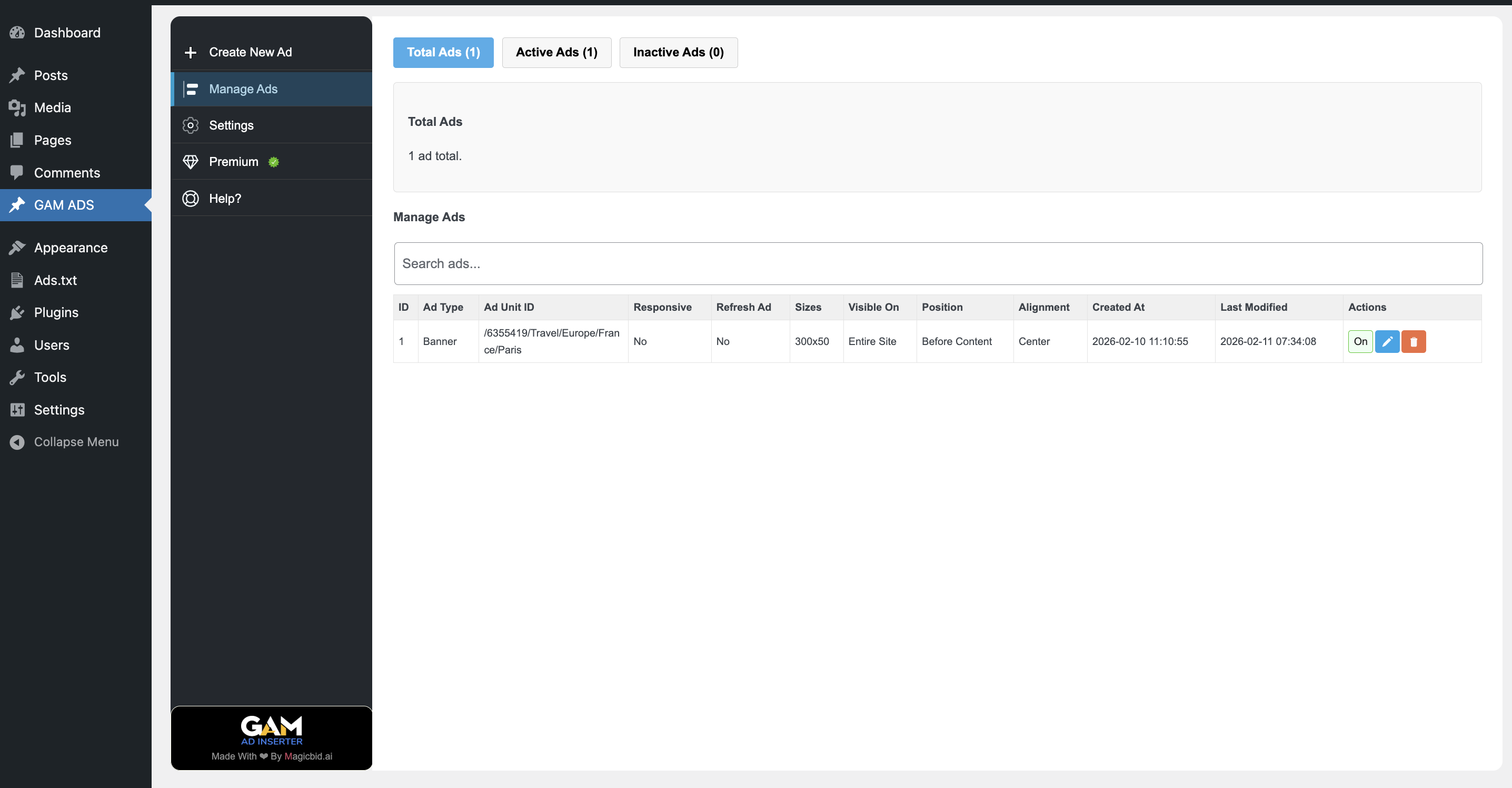Open the Ads.txt menu item

pyautogui.click(x=55, y=280)
